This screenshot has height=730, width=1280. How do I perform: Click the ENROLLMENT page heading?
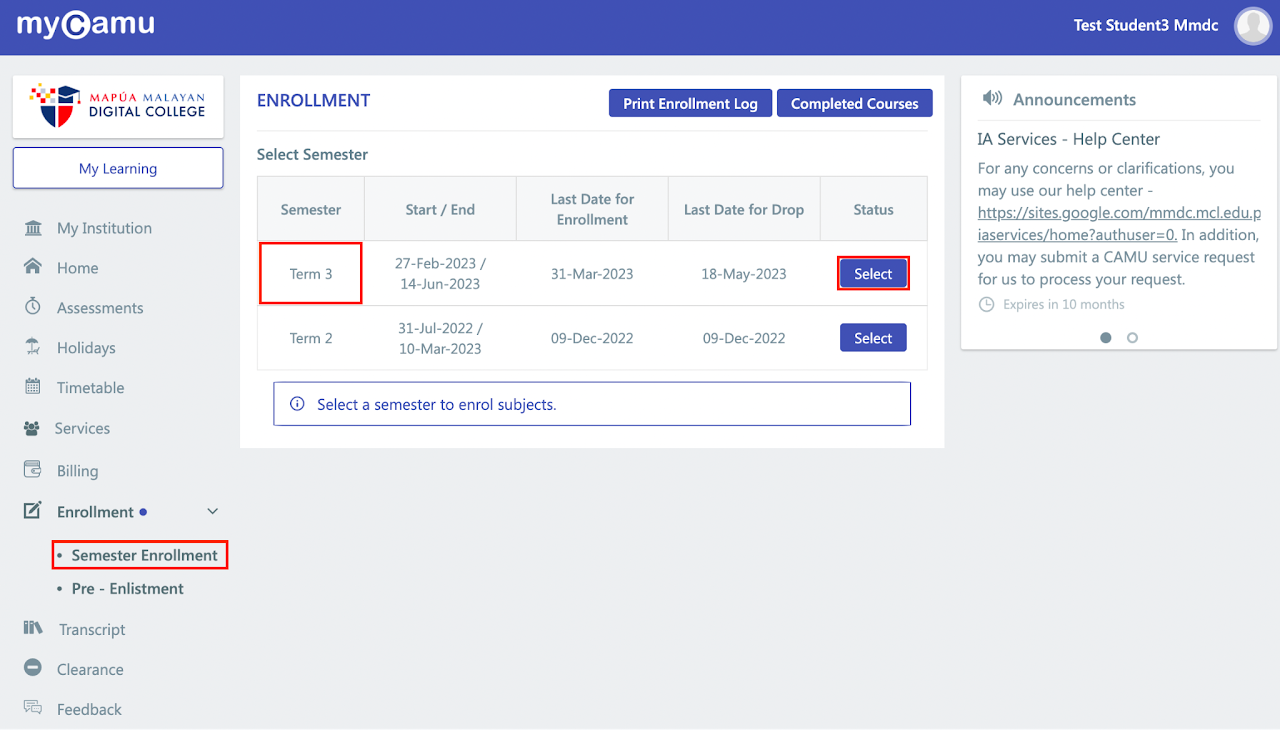[313, 100]
